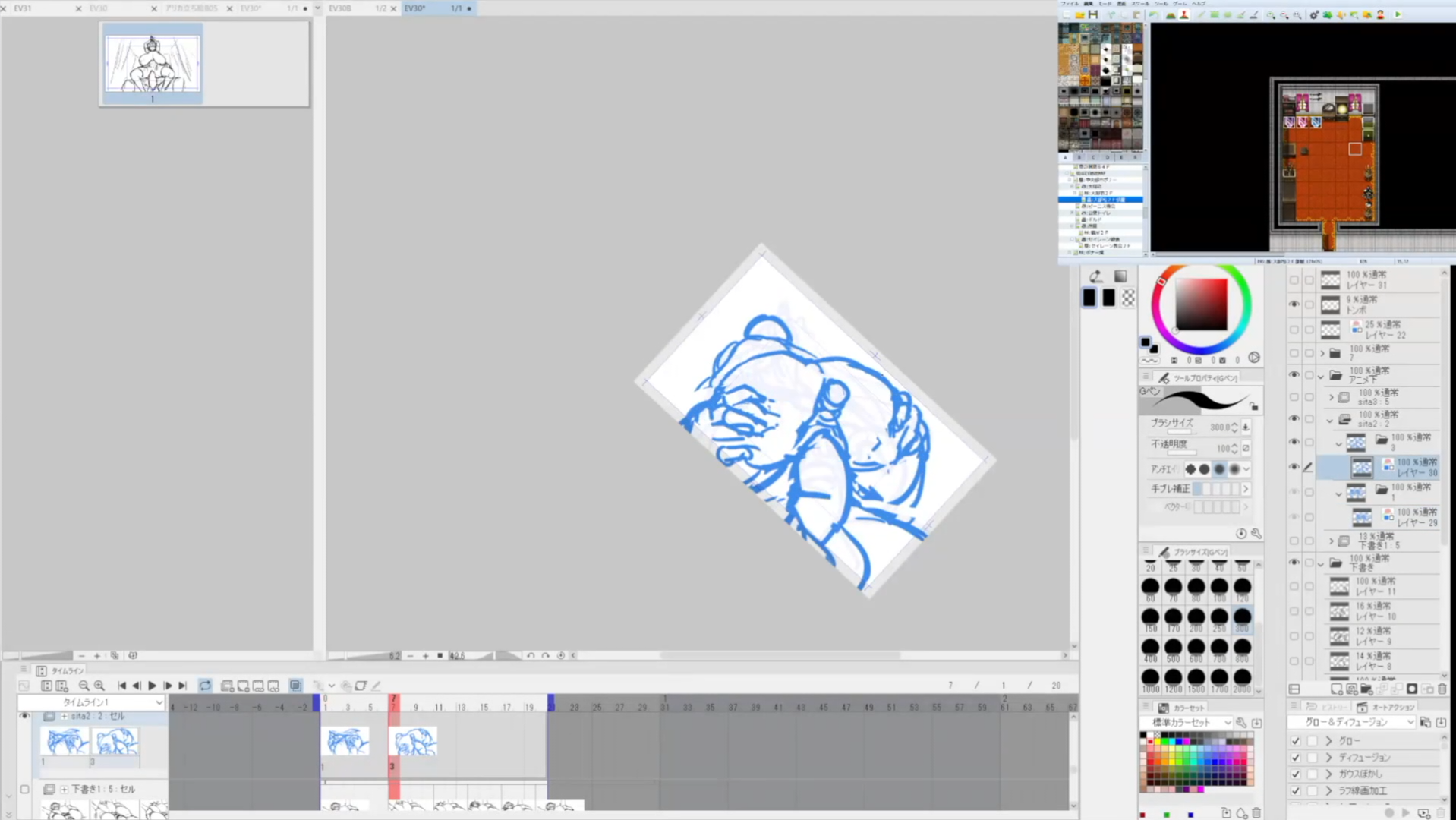This screenshot has height=820, width=1456.
Task: Switch to the EV30B document tab
Action: pyautogui.click(x=340, y=8)
